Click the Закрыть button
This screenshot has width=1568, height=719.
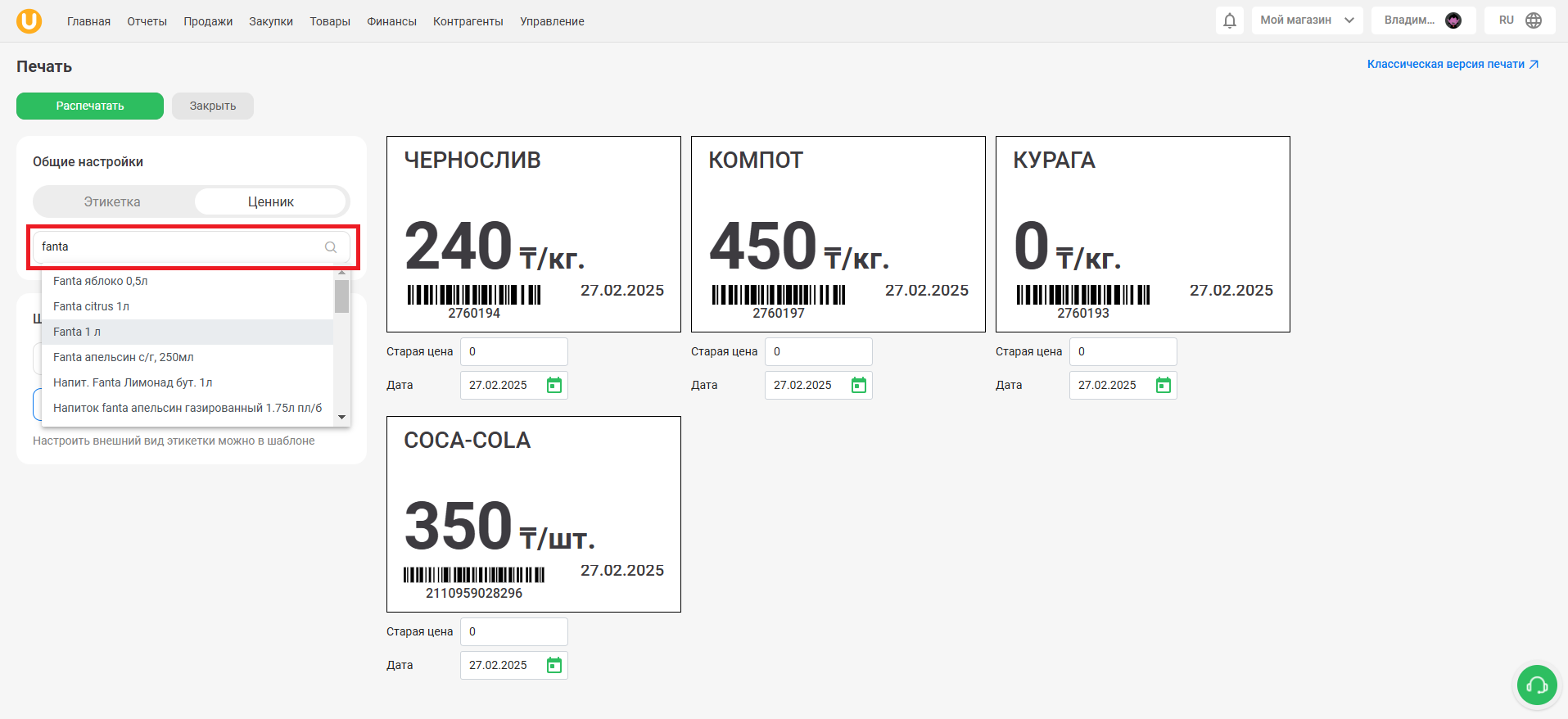pyautogui.click(x=213, y=106)
